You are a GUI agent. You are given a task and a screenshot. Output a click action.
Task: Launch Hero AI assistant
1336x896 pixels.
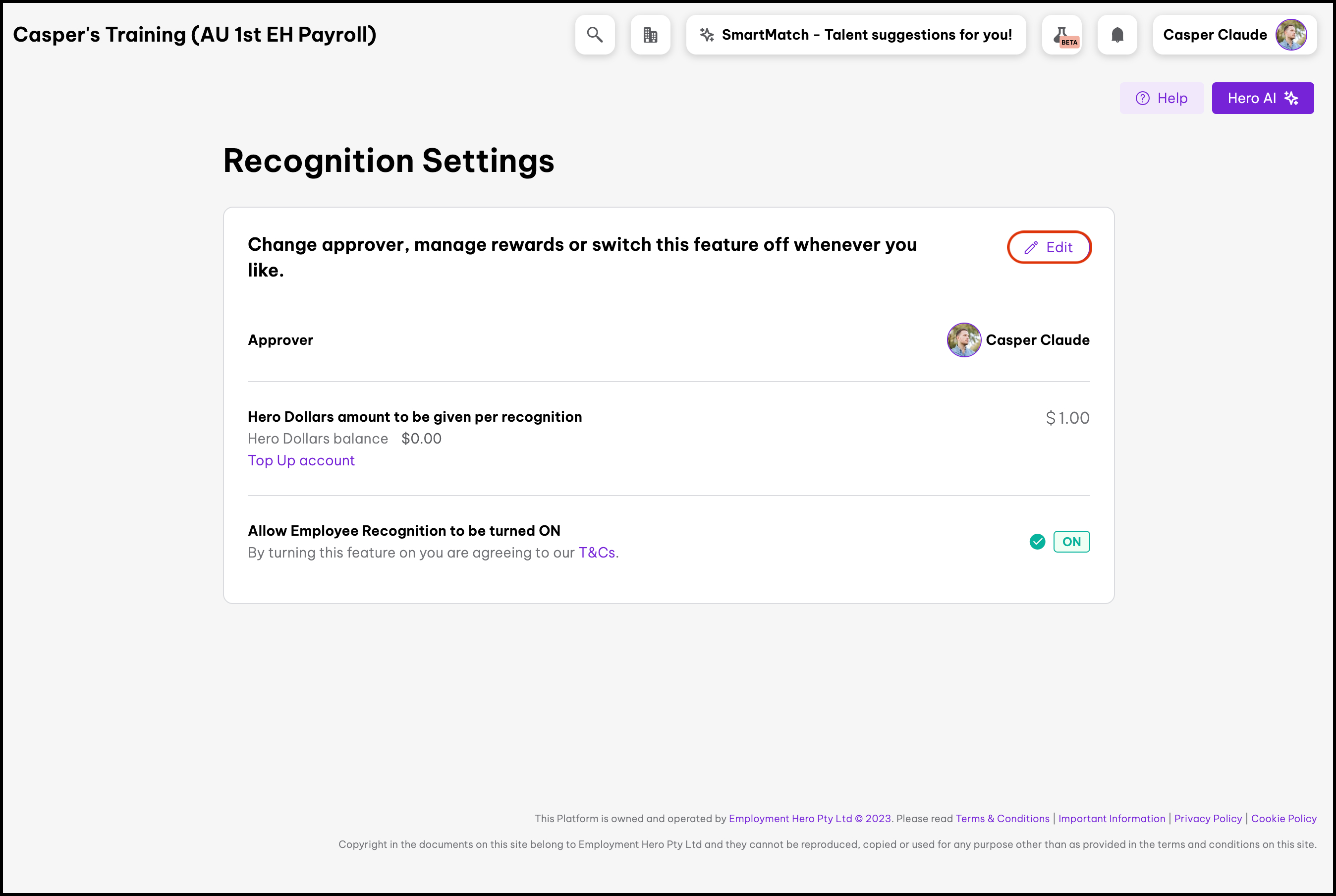click(1263, 98)
